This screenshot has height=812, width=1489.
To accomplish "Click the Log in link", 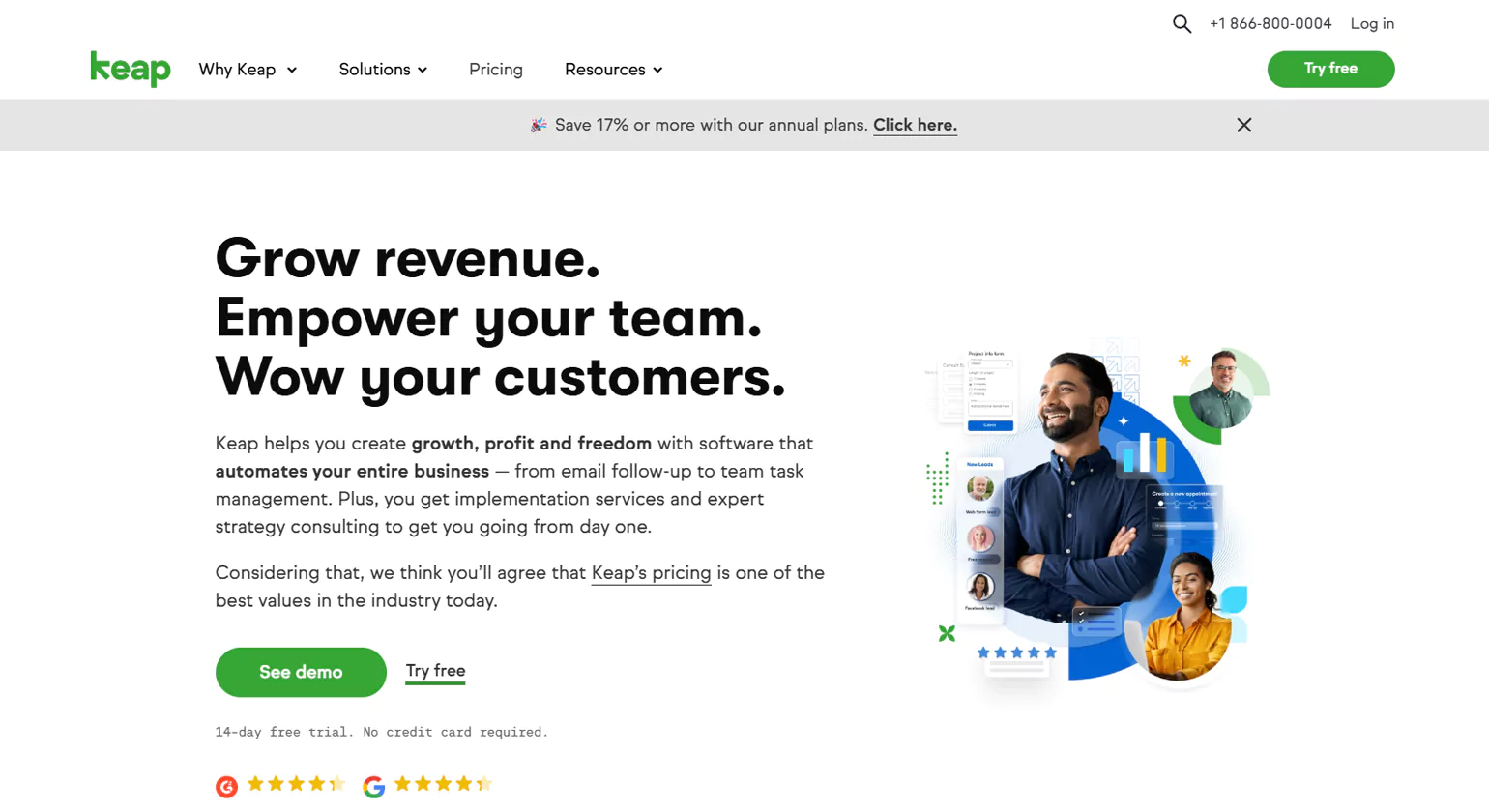I will (1372, 23).
